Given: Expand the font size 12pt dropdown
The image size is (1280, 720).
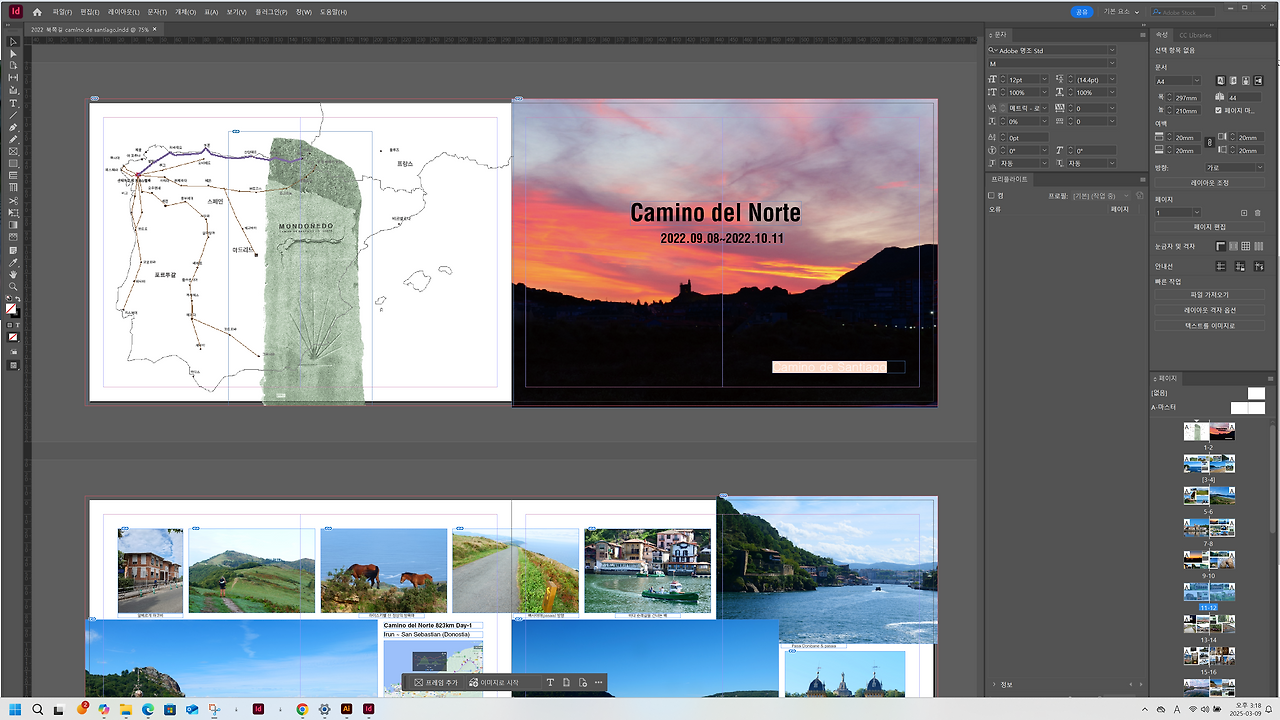Looking at the screenshot, I should [x=1045, y=79].
